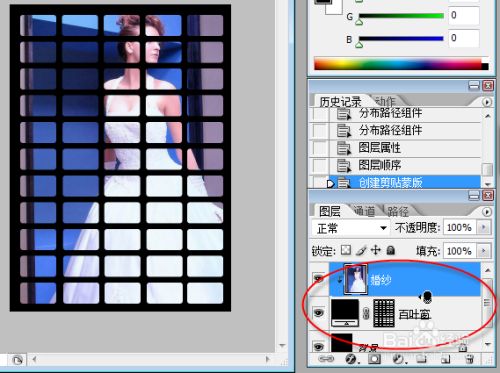This screenshot has width=500, height=373.
Task: Click the document scrollbar left arrow
Action: (x=34, y=359)
